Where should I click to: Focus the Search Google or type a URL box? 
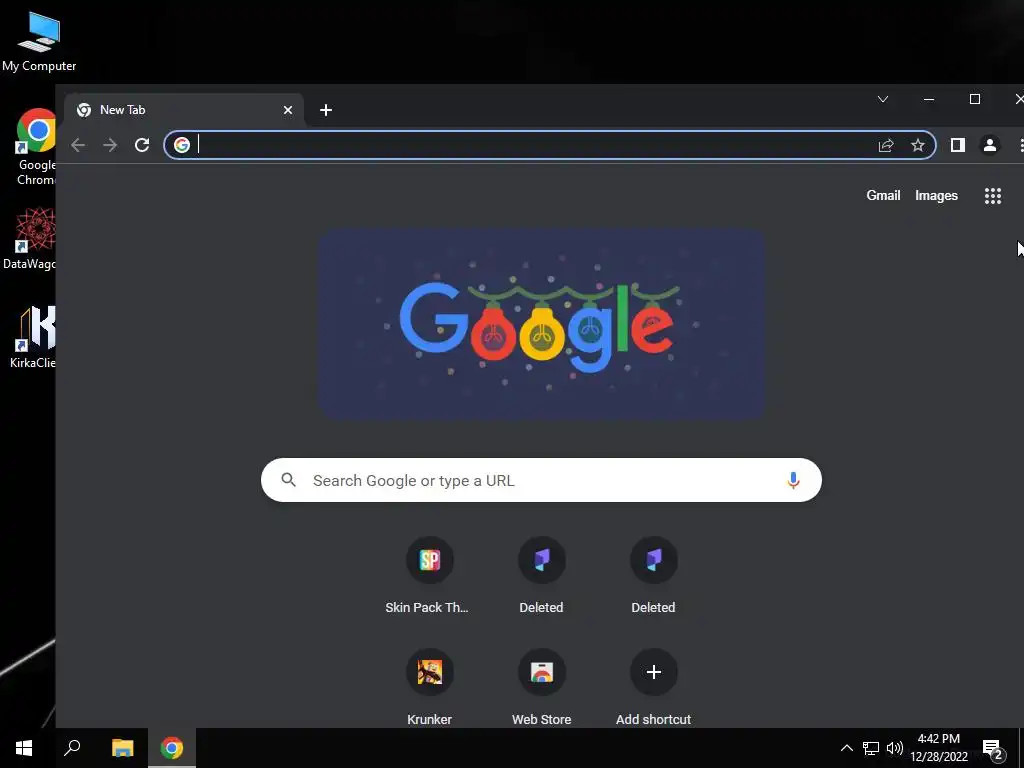tap(541, 480)
